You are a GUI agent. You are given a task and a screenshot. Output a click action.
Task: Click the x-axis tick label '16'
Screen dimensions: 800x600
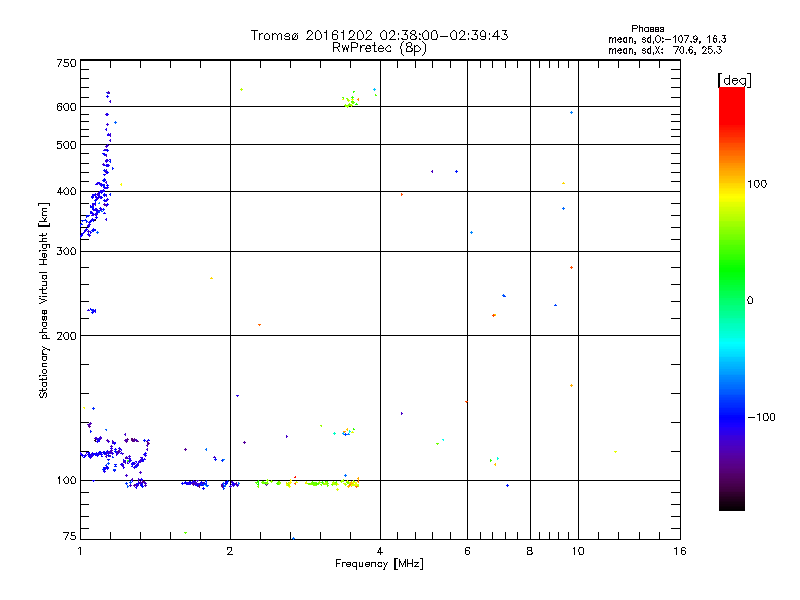coord(680,551)
